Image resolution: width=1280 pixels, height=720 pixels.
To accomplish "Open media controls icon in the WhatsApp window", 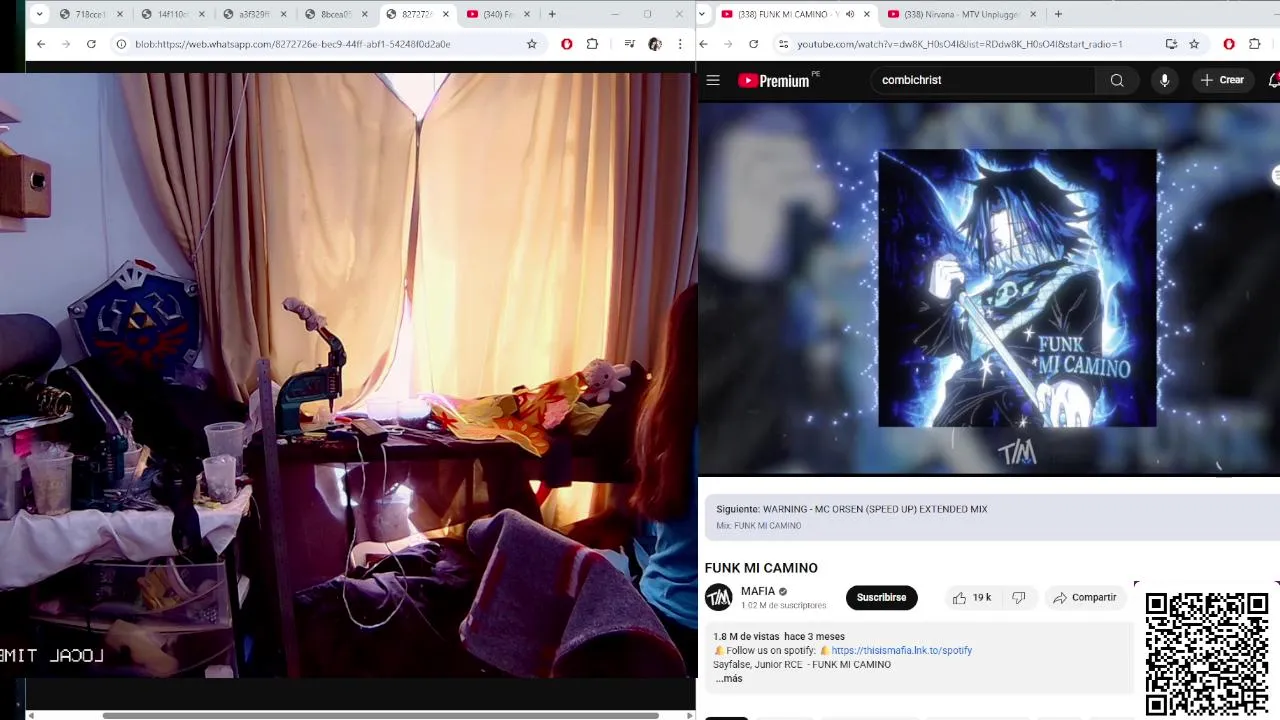I will tap(629, 44).
